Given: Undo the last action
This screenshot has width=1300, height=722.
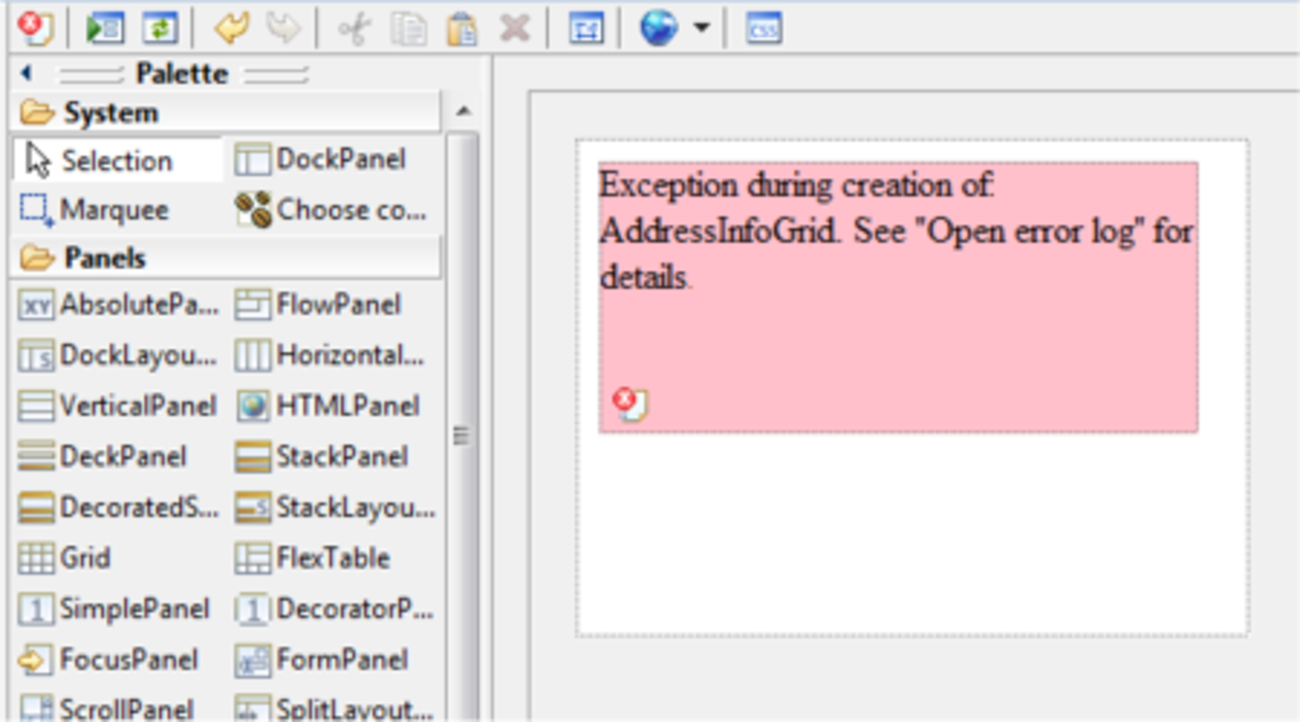Looking at the screenshot, I should pos(231,28).
